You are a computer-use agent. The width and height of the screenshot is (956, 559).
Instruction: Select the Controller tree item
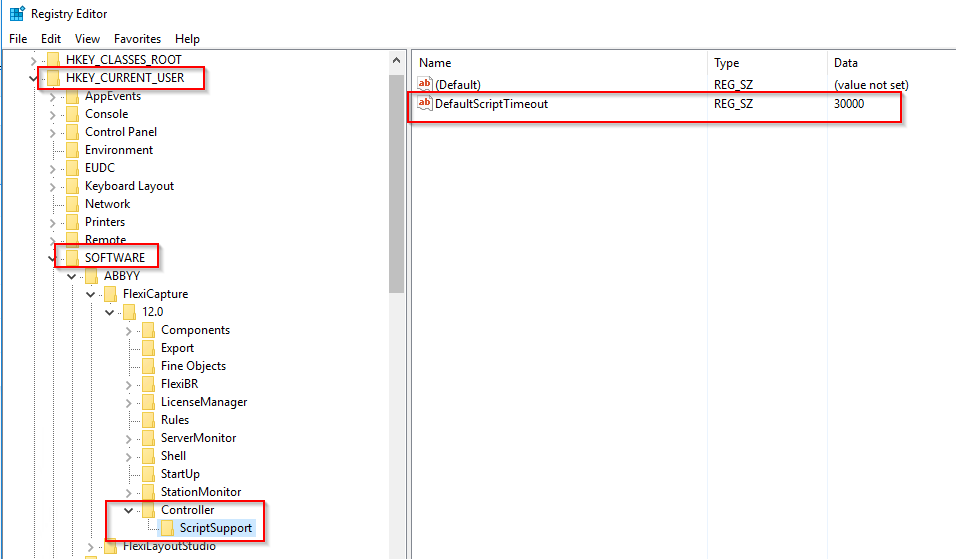(187, 510)
